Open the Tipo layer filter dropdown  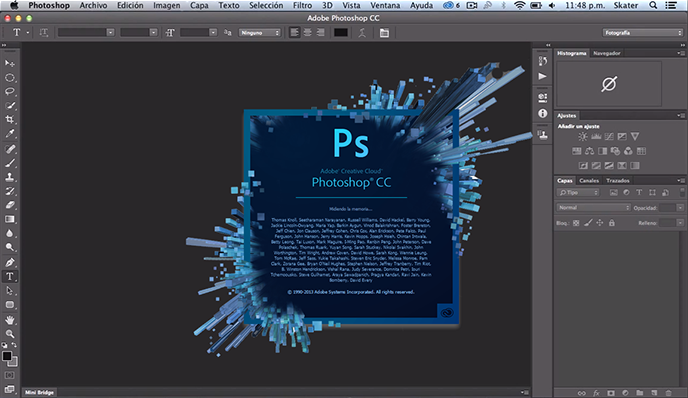(x=578, y=193)
